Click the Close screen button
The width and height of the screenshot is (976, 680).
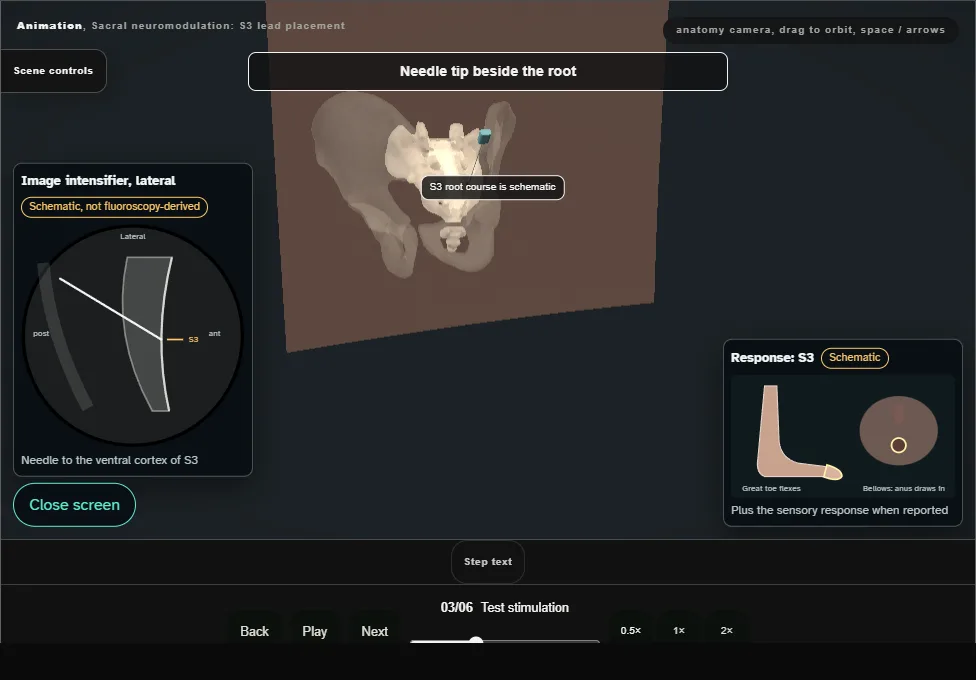click(75, 505)
